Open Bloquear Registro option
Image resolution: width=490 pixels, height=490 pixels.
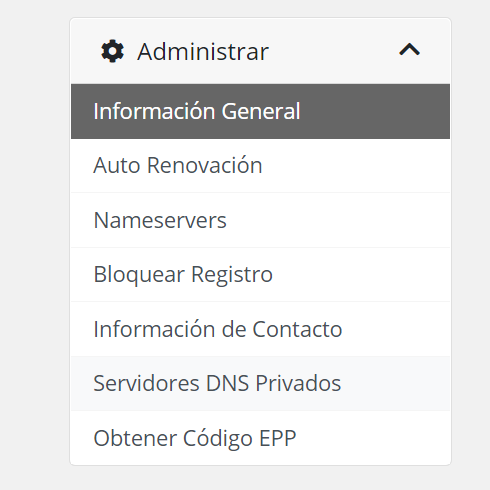point(260,275)
